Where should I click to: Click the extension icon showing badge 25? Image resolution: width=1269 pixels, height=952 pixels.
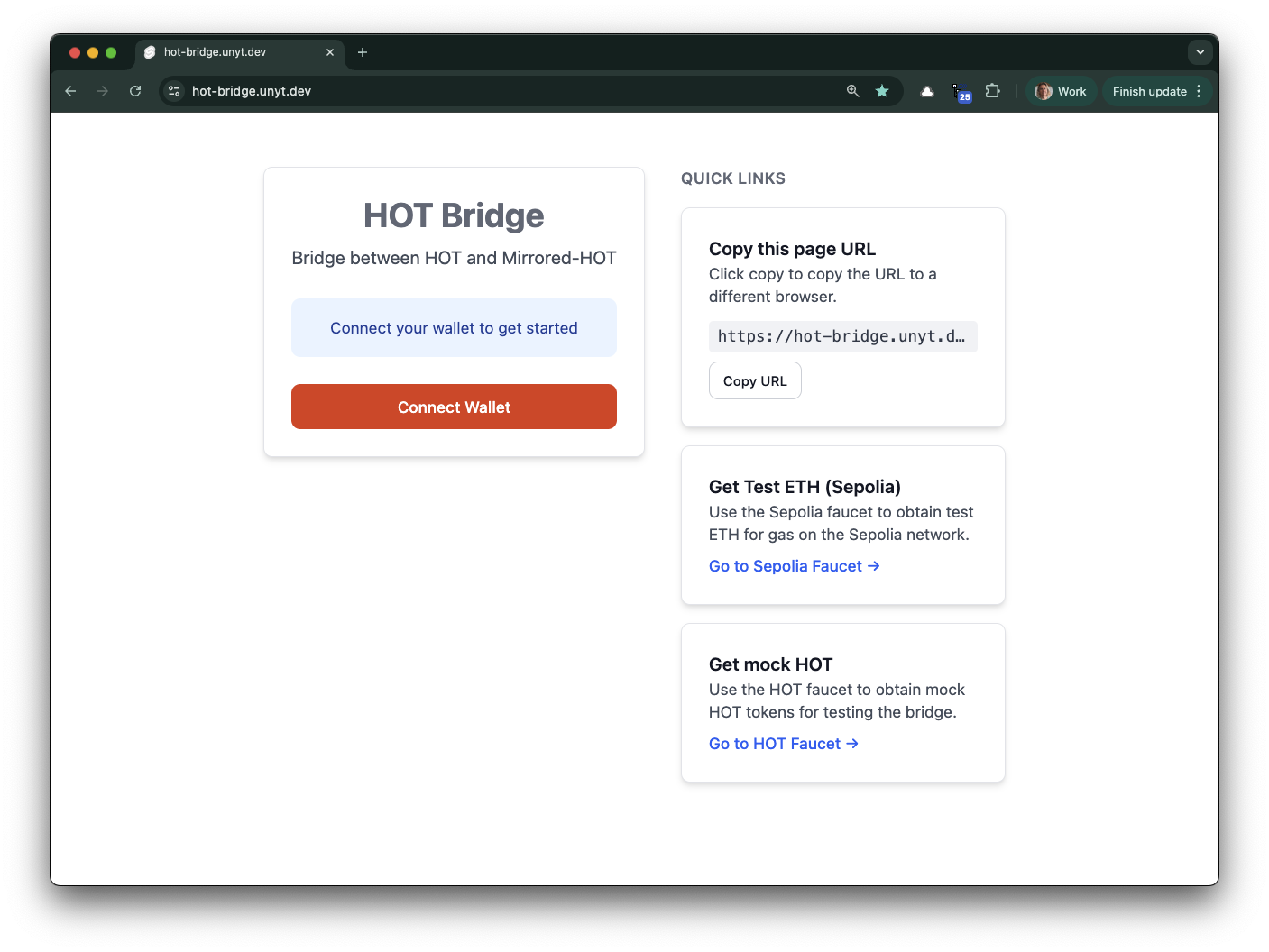[x=959, y=91]
